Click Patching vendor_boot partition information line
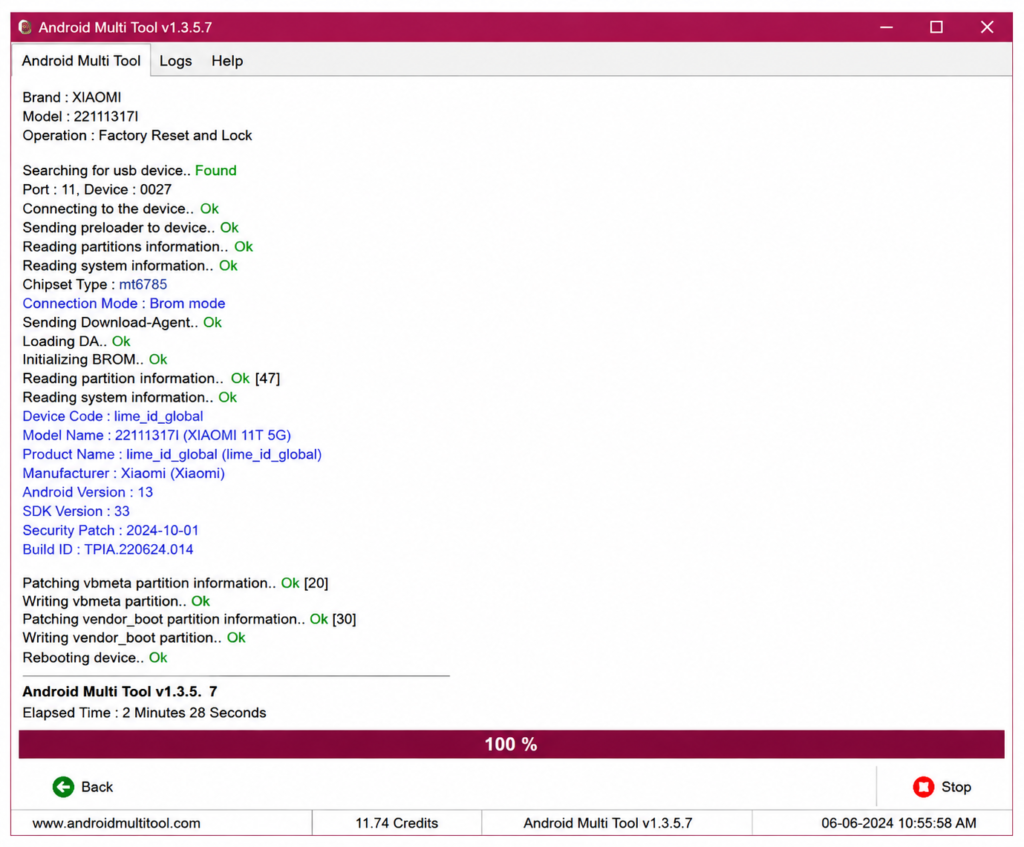 click(189, 618)
